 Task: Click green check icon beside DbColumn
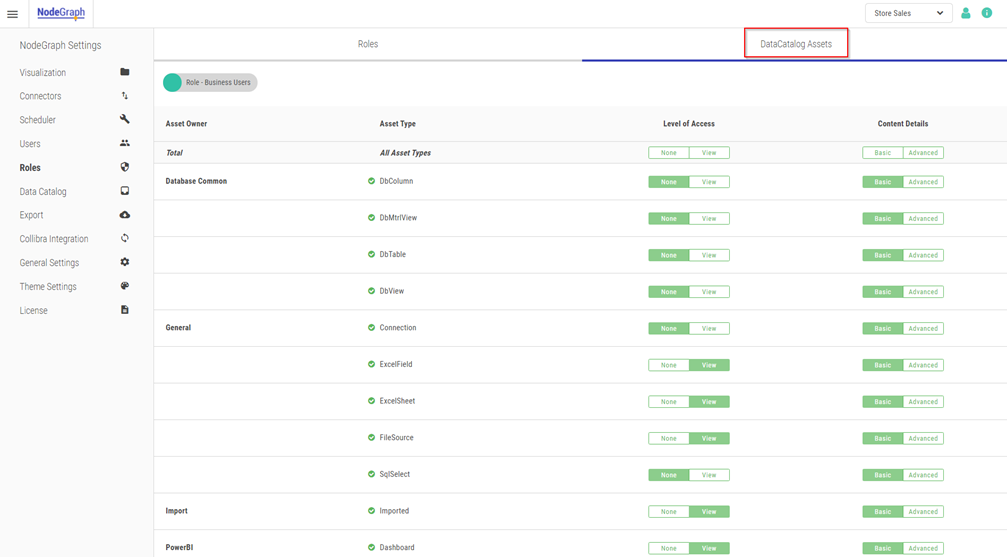coord(371,181)
